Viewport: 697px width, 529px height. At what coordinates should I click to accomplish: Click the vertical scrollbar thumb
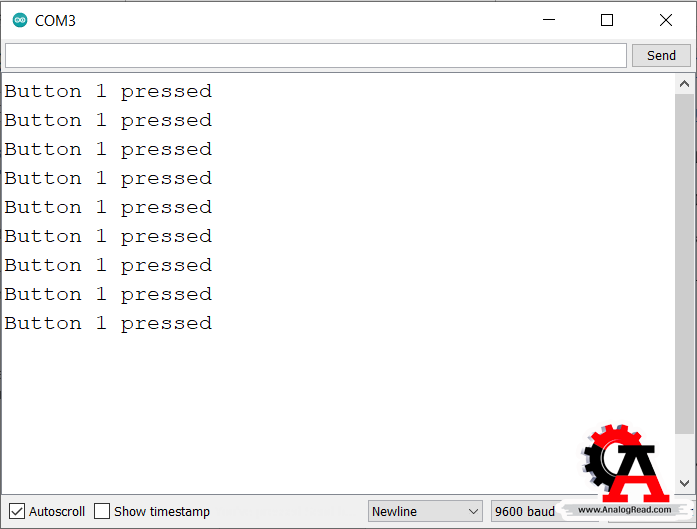click(684, 264)
